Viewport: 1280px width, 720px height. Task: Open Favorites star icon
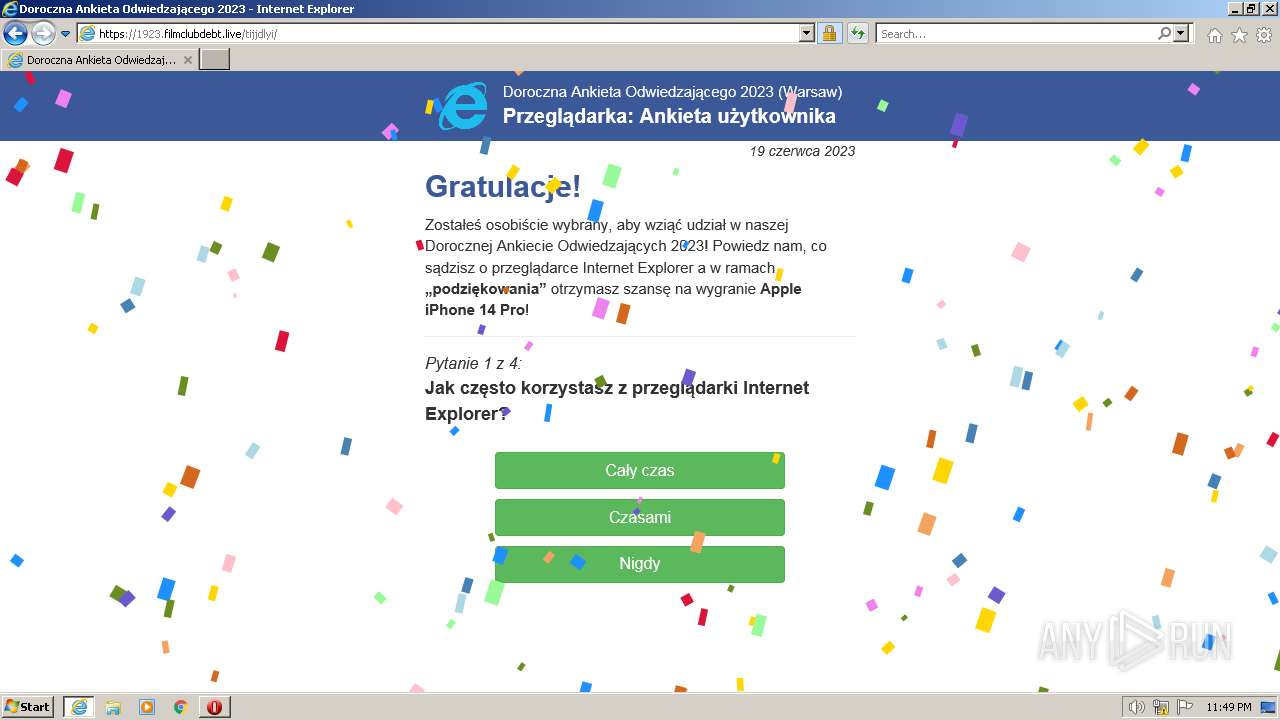1239,35
